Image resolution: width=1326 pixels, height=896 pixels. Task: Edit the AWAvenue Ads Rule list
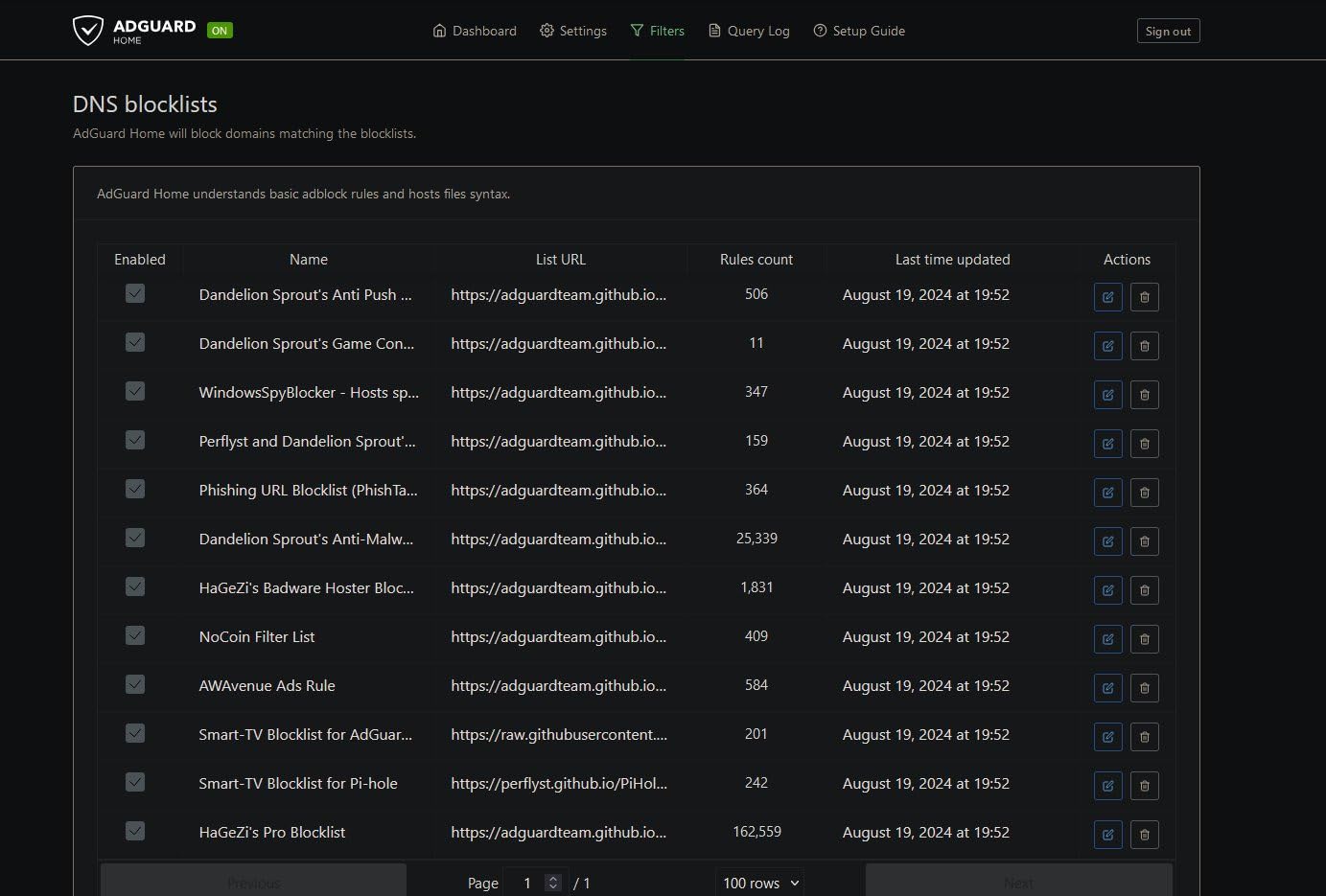(x=1107, y=688)
